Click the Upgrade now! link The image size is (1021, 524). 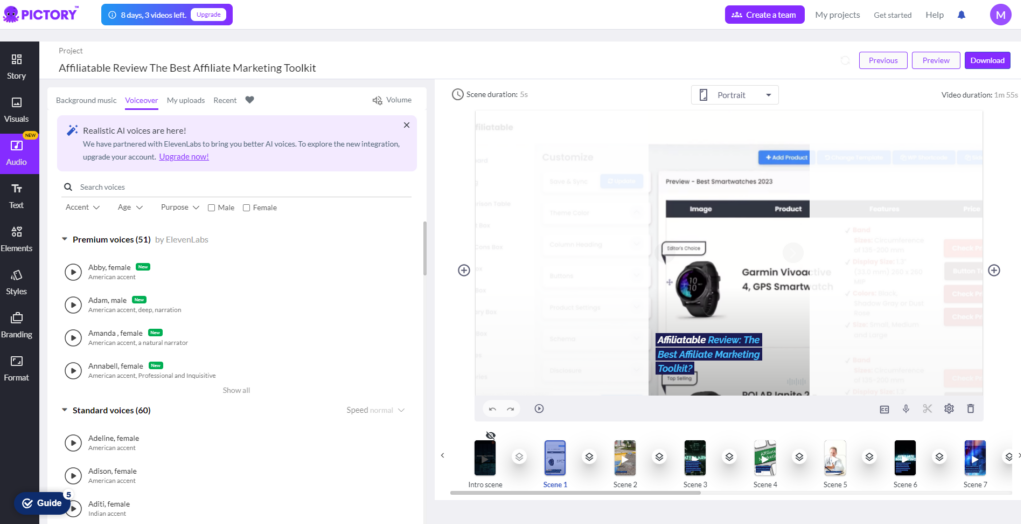(x=184, y=157)
